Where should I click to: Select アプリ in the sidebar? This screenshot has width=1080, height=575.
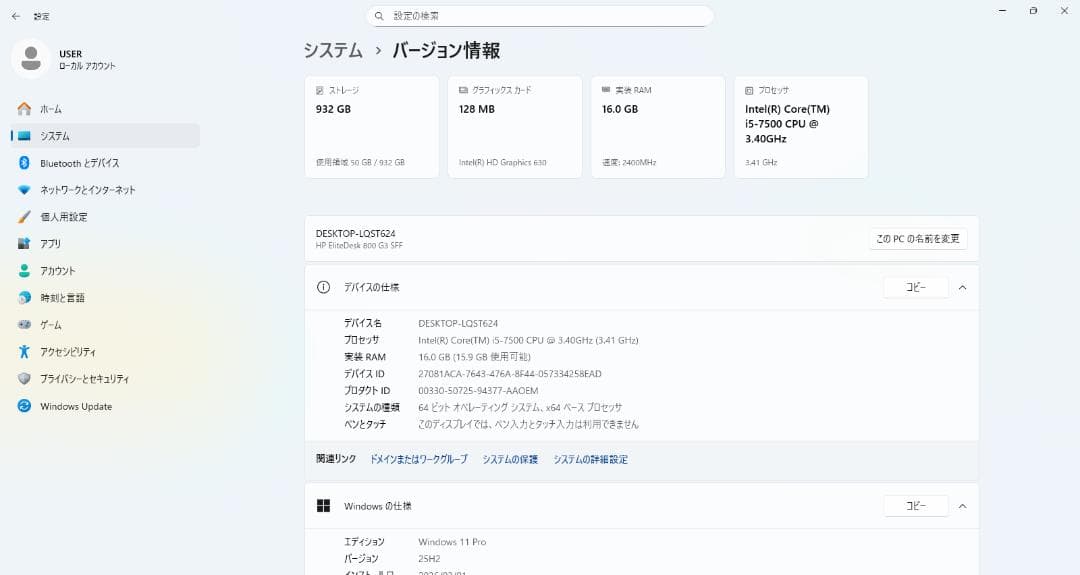click(105, 244)
